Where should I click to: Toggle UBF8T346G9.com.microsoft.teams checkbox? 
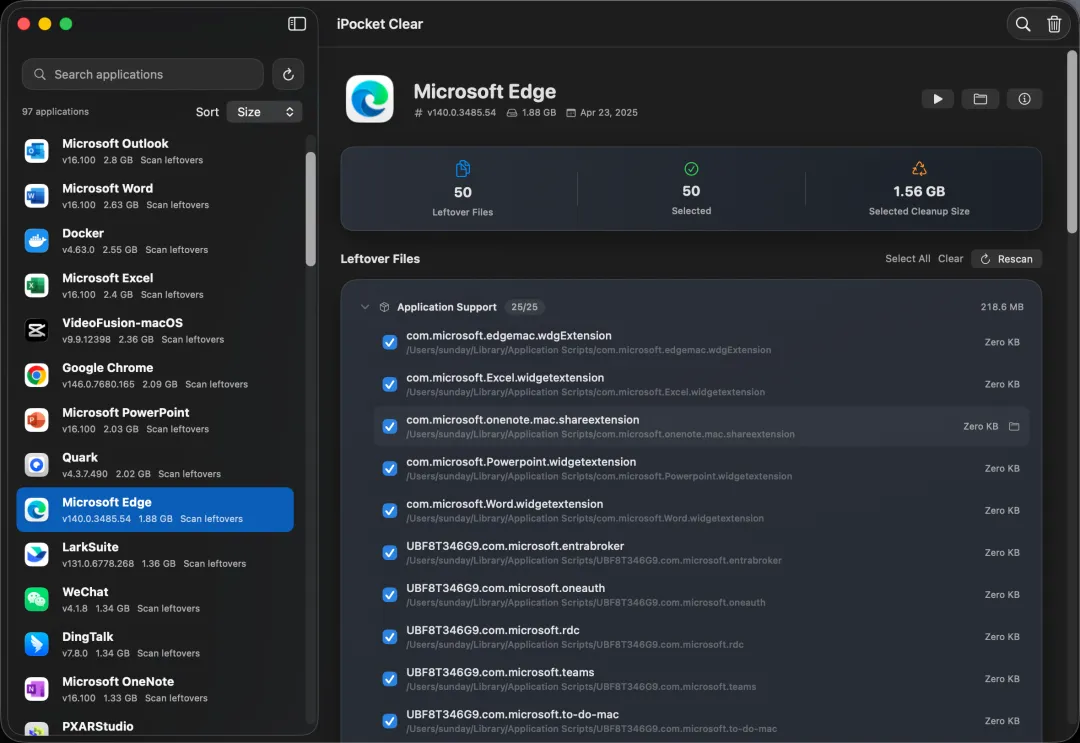pyautogui.click(x=390, y=679)
